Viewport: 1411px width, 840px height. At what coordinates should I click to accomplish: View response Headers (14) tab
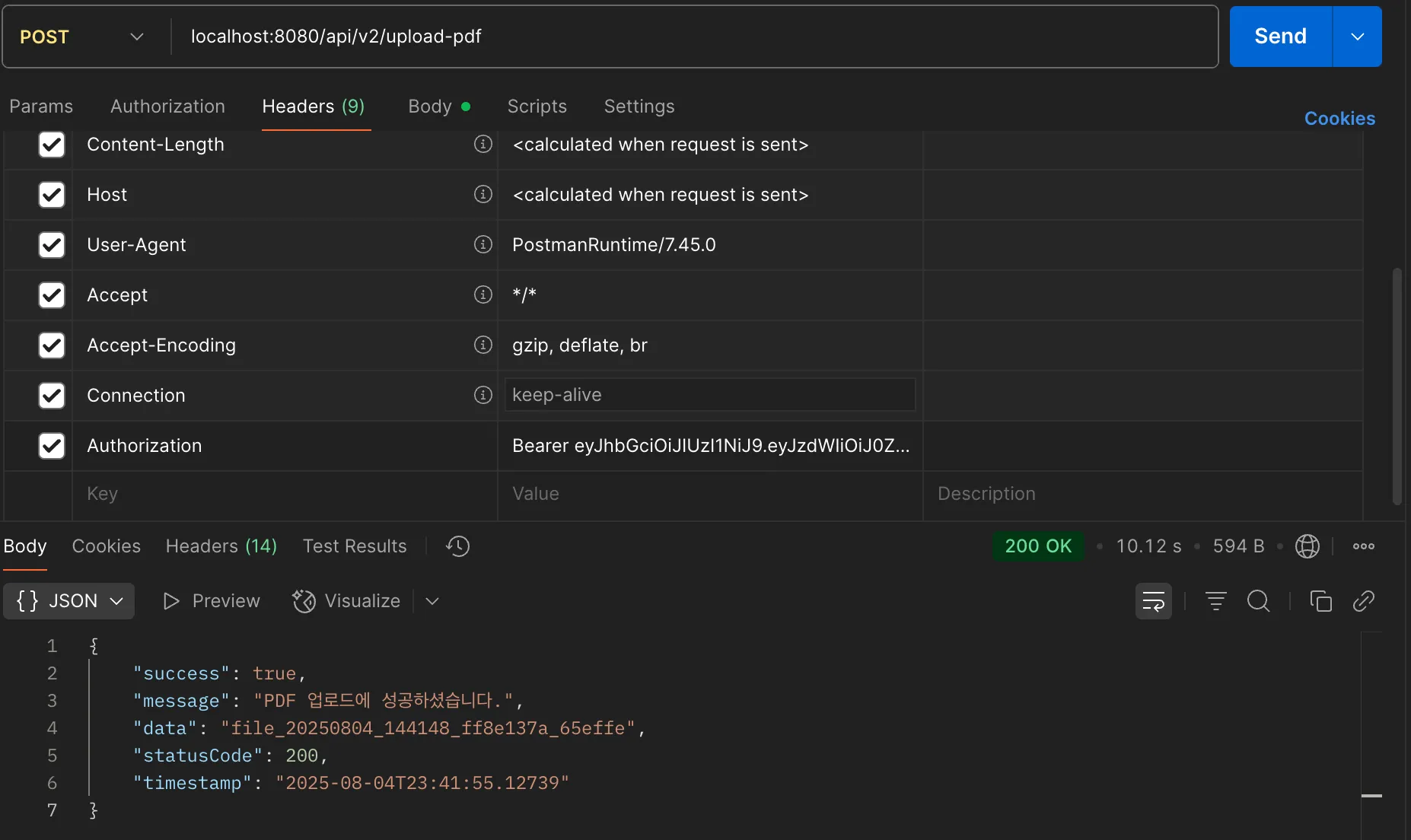click(x=221, y=546)
